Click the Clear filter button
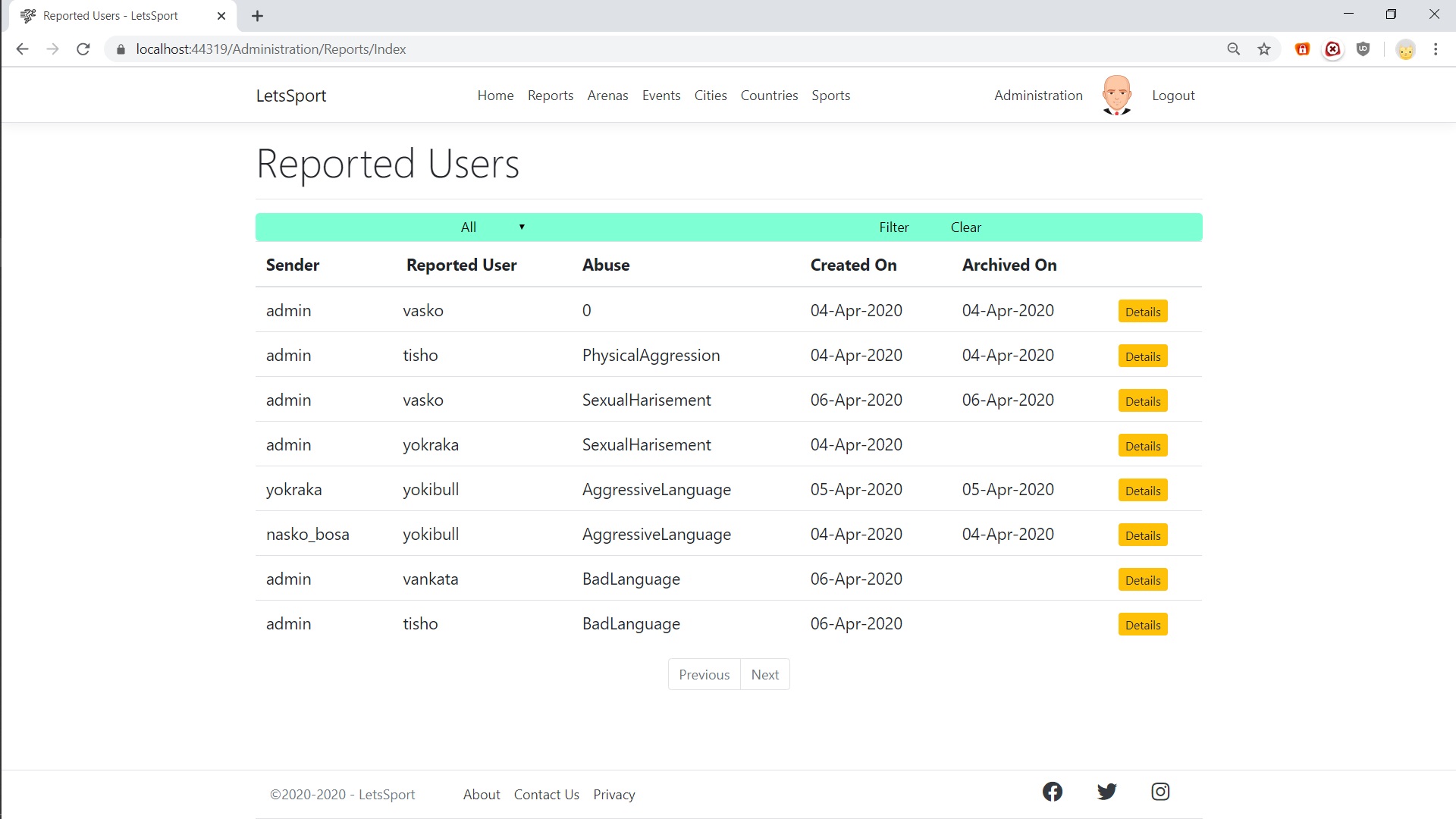The width and height of the screenshot is (1456, 819). [965, 227]
